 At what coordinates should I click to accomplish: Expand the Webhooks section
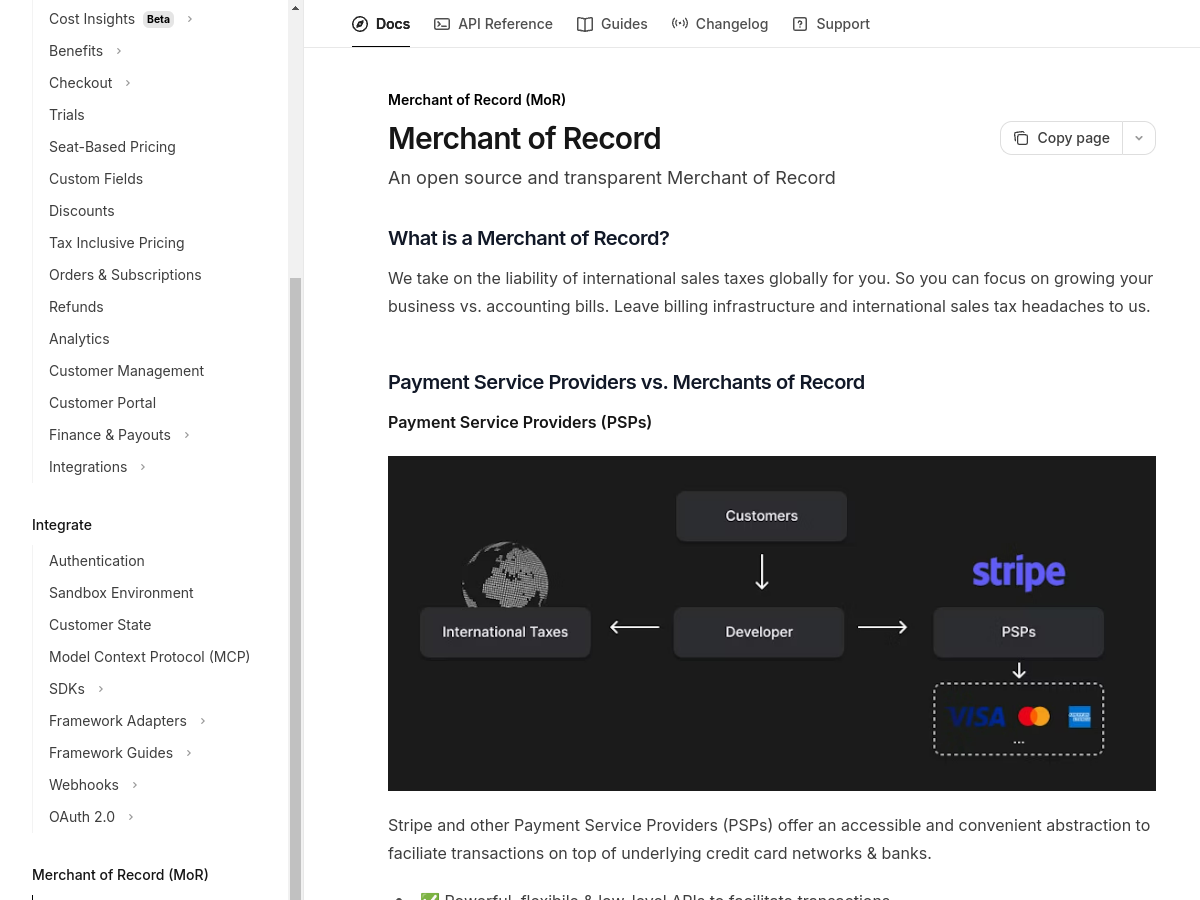[135, 785]
